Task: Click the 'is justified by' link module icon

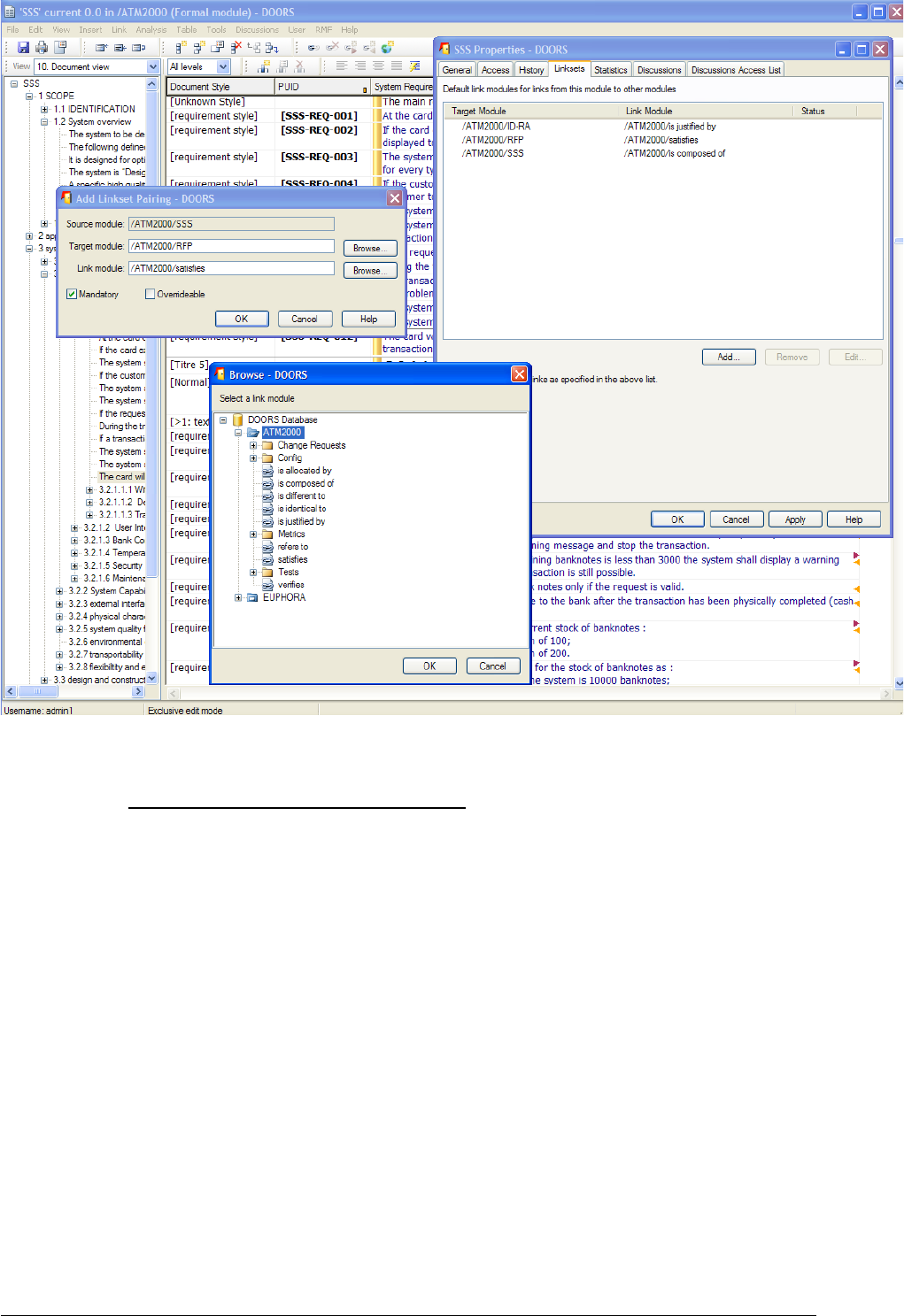Action: tap(267, 521)
